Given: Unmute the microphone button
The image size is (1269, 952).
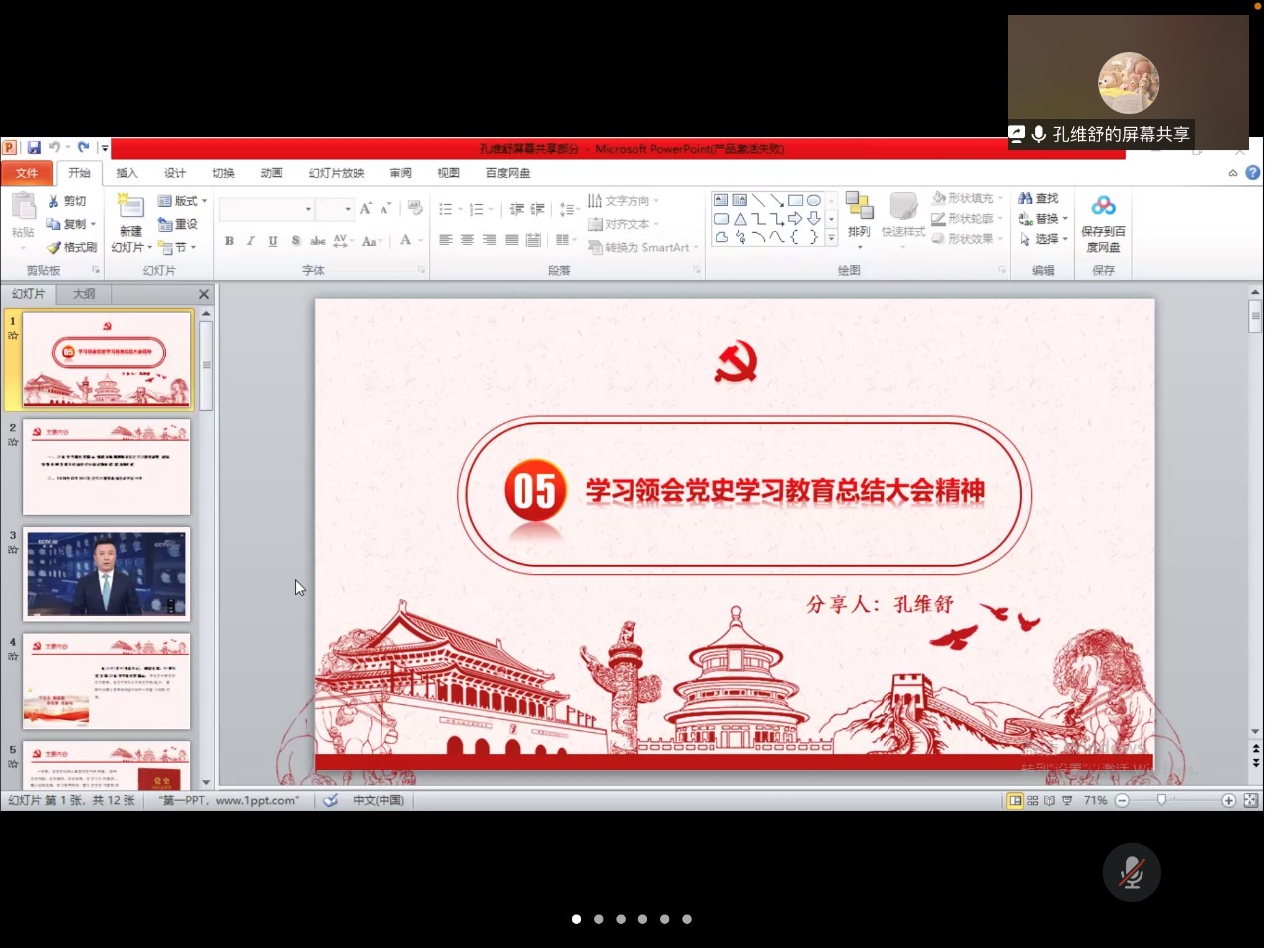Looking at the screenshot, I should click(x=1132, y=873).
